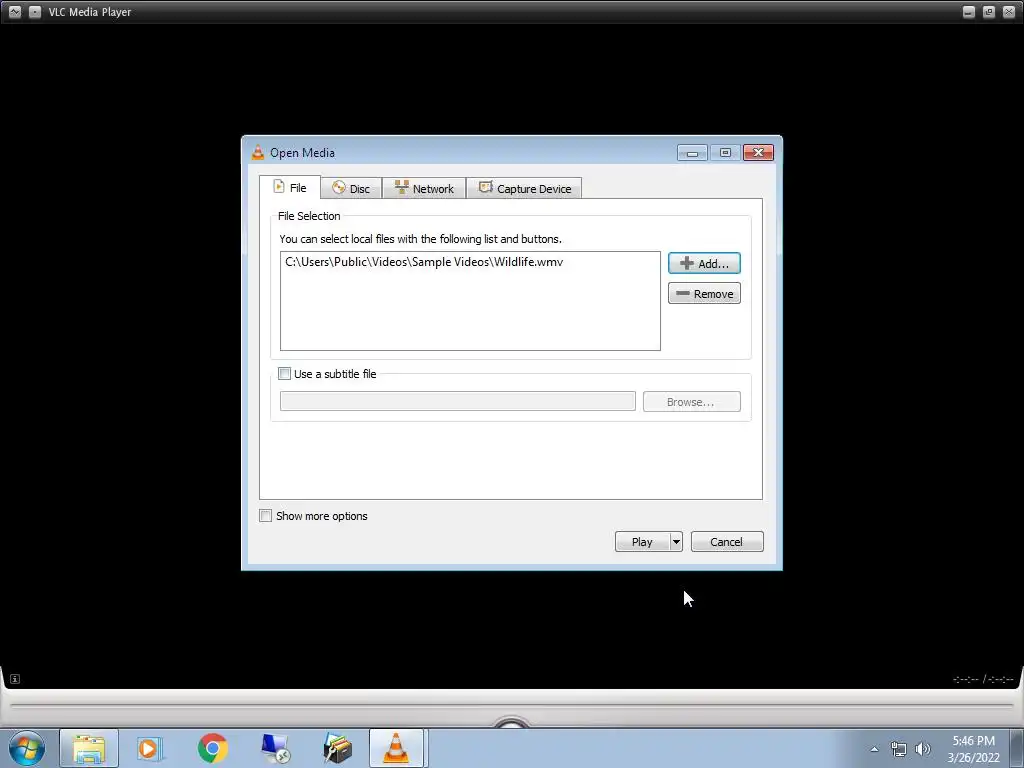Viewport: 1024px width, 768px height.
Task: Open the Windows Start menu
Action: click(27, 748)
